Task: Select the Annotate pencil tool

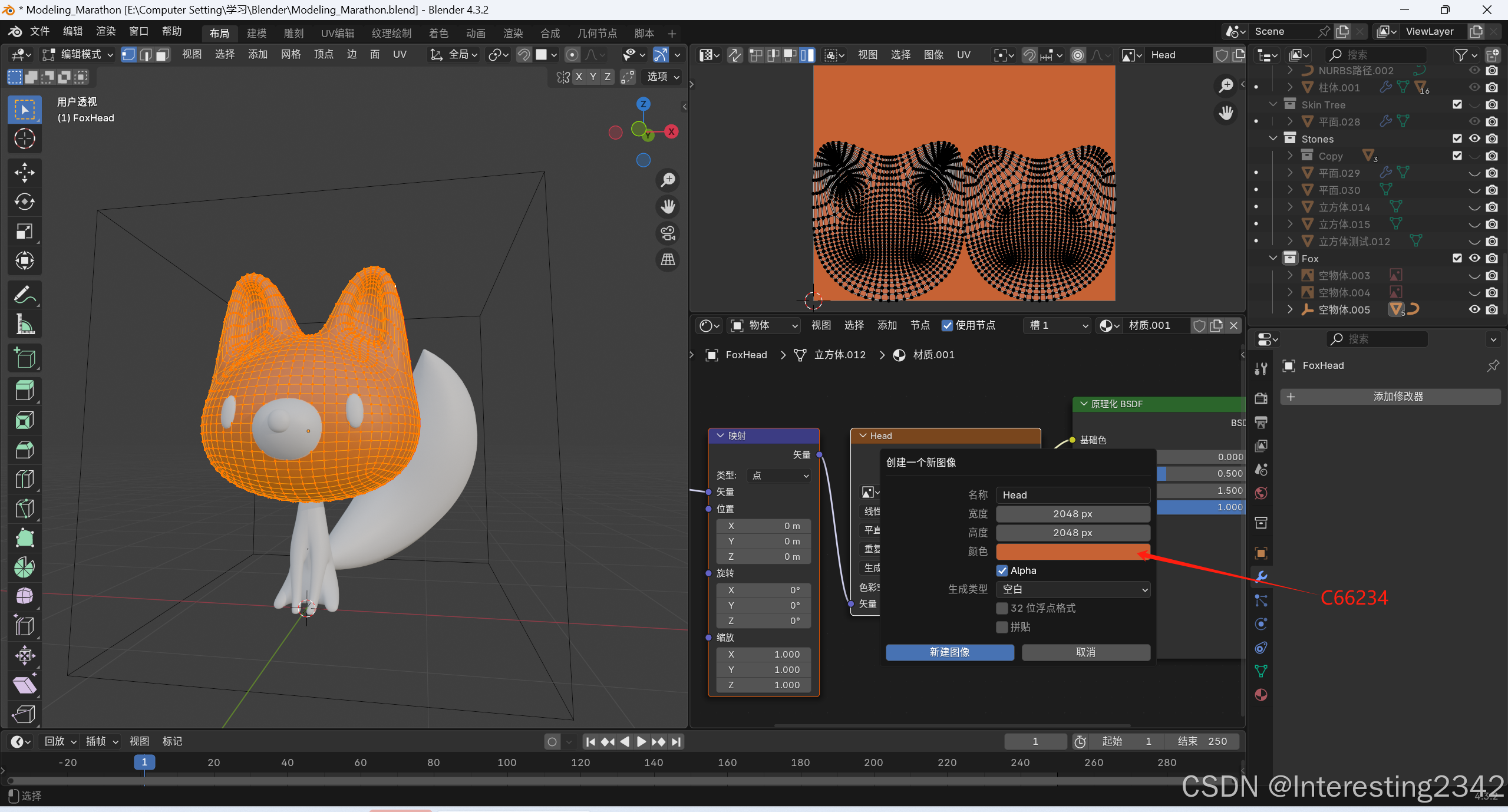Action: pyautogui.click(x=24, y=295)
